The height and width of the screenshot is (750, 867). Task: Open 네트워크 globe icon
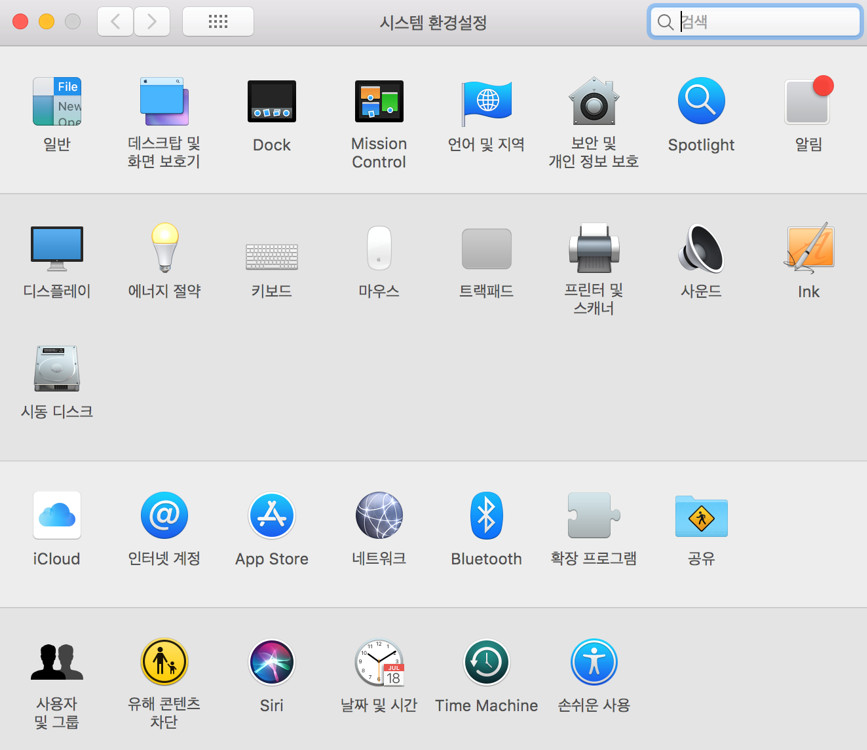coord(379,515)
